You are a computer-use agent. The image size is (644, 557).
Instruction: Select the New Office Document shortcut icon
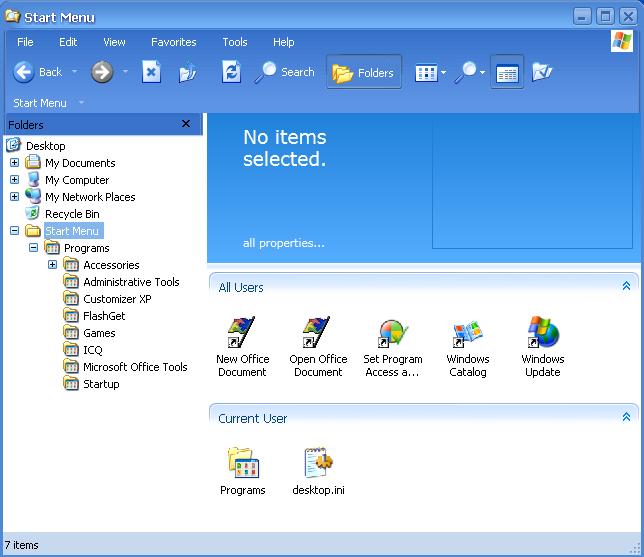(242, 332)
